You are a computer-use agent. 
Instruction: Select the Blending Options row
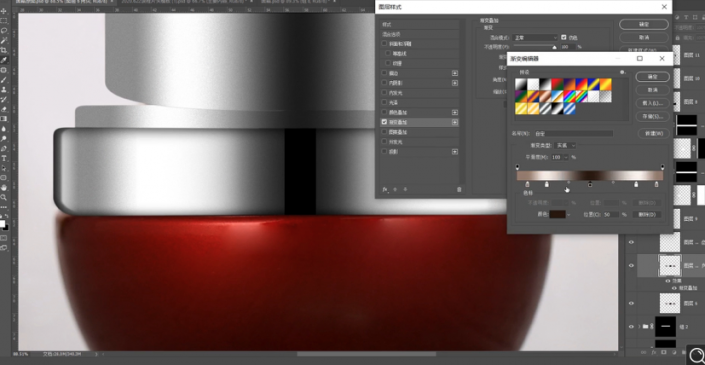tap(419, 34)
